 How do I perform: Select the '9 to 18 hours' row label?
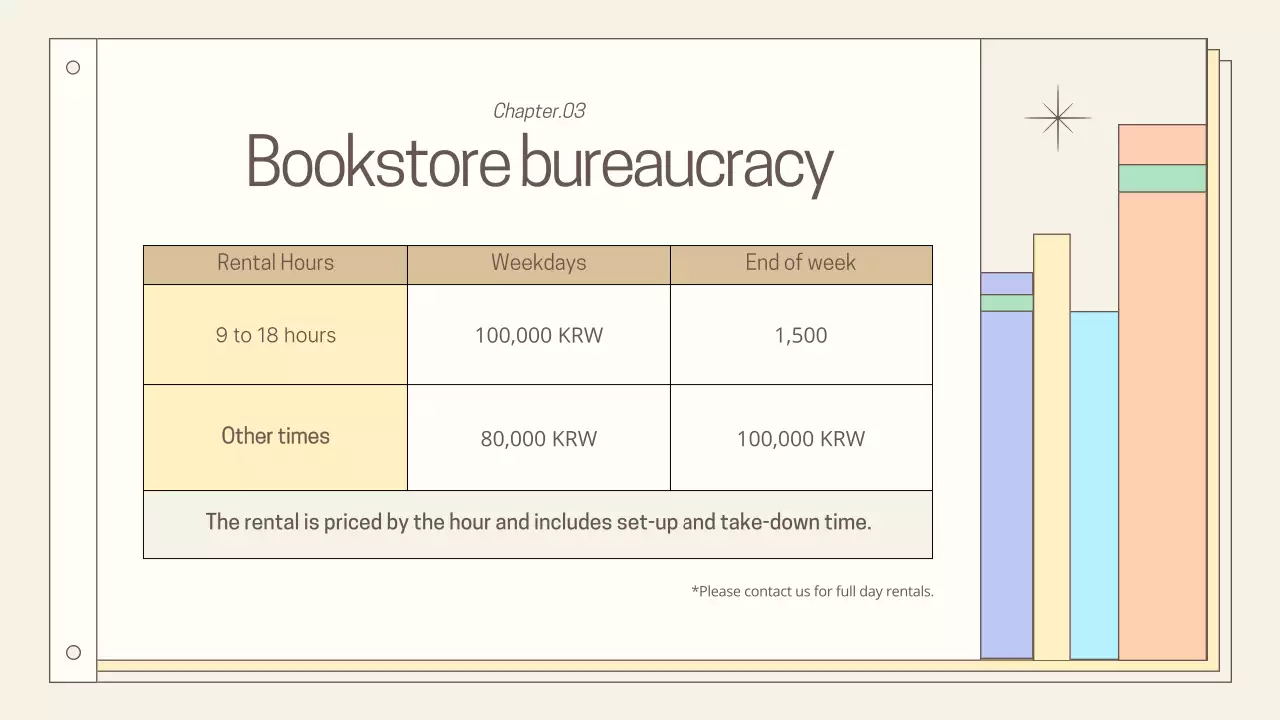coord(275,335)
